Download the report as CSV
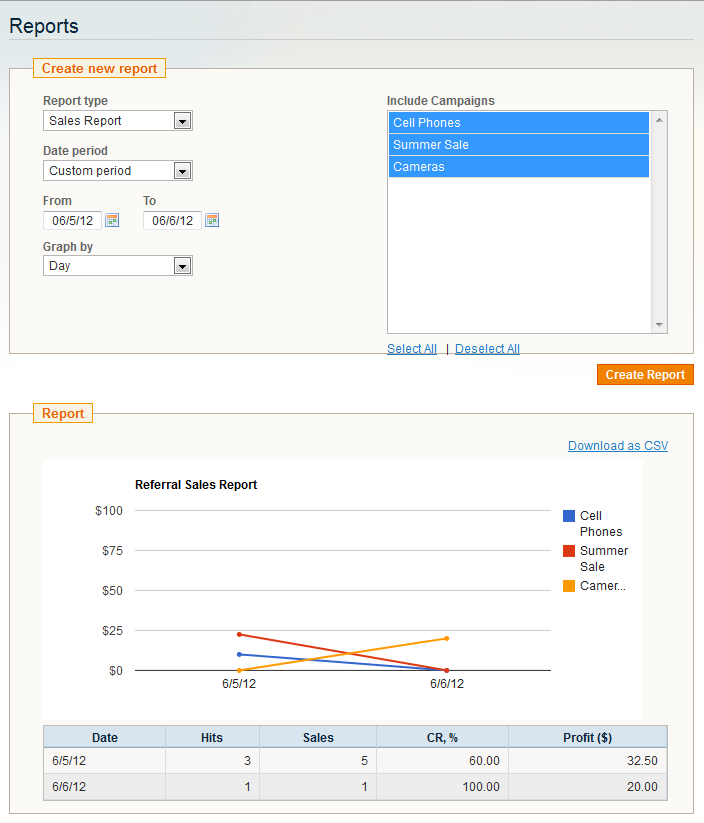The image size is (704, 823). (x=618, y=446)
